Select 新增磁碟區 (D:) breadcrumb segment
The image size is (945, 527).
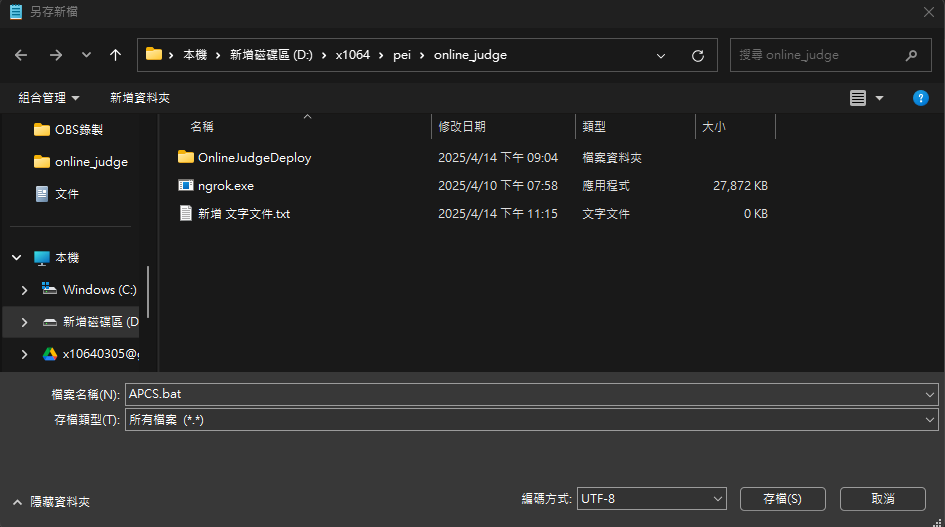(271, 55)
